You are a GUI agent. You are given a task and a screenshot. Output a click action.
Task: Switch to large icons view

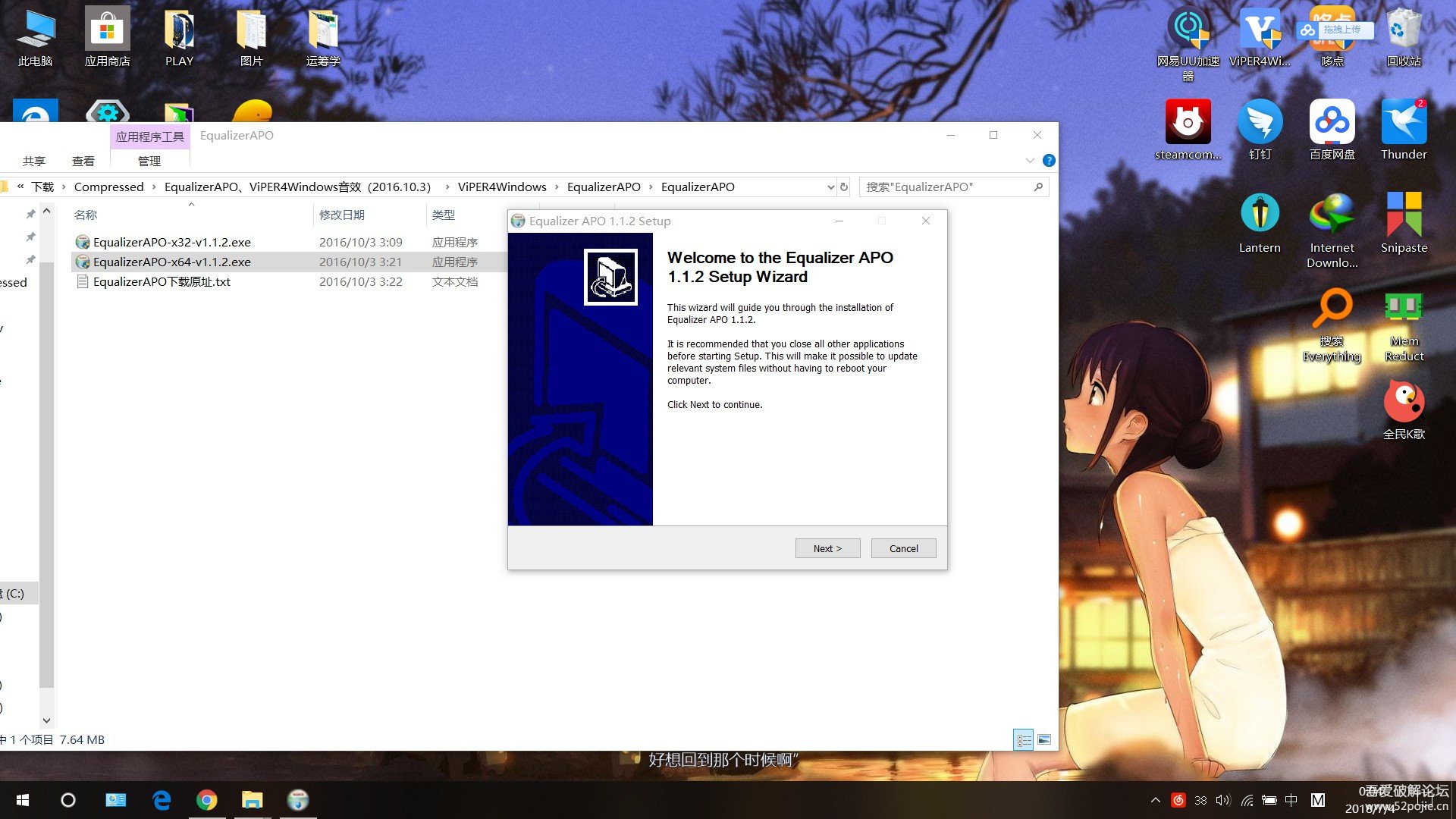(x=1044, y=739)
